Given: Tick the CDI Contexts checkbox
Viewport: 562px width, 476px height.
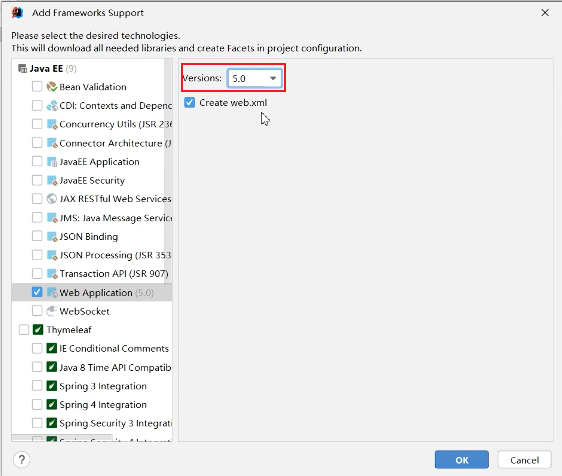Looking at the screenshot, I should 37,105.
